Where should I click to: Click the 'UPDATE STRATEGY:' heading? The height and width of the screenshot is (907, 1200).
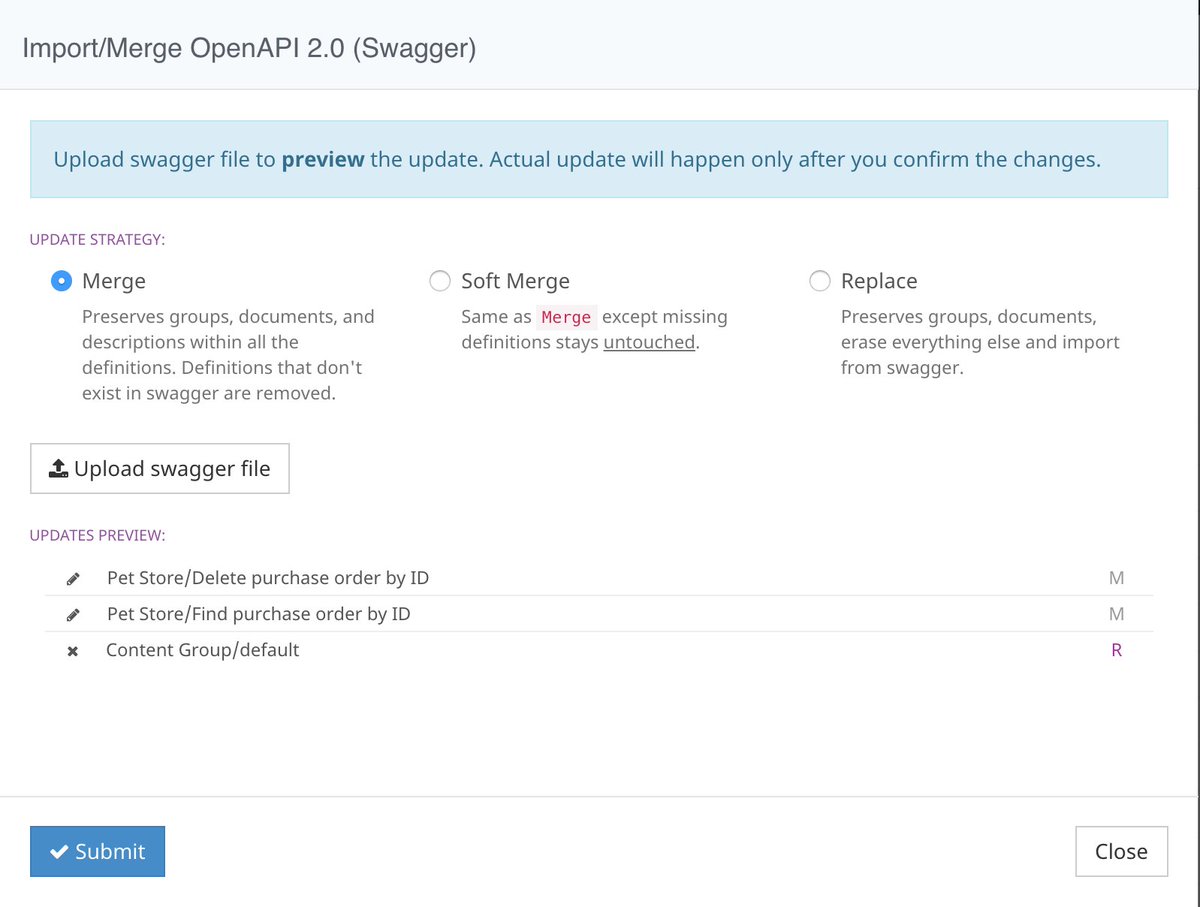pyautogui.click(x=97, y=240)
